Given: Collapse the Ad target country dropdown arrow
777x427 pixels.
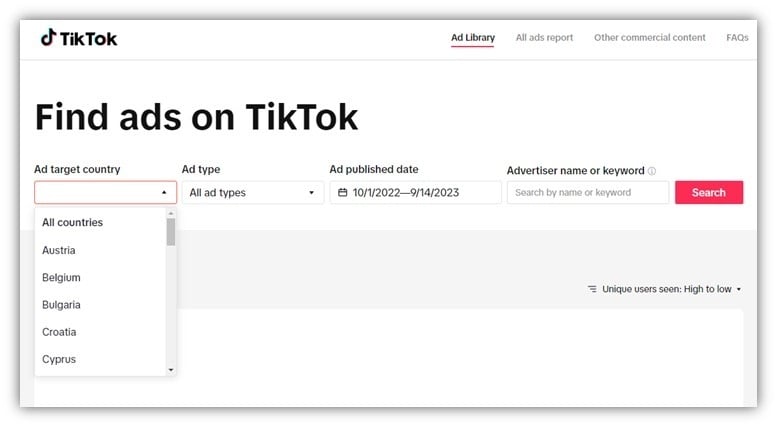Looking at the screenshot, I should click(164, 192).
